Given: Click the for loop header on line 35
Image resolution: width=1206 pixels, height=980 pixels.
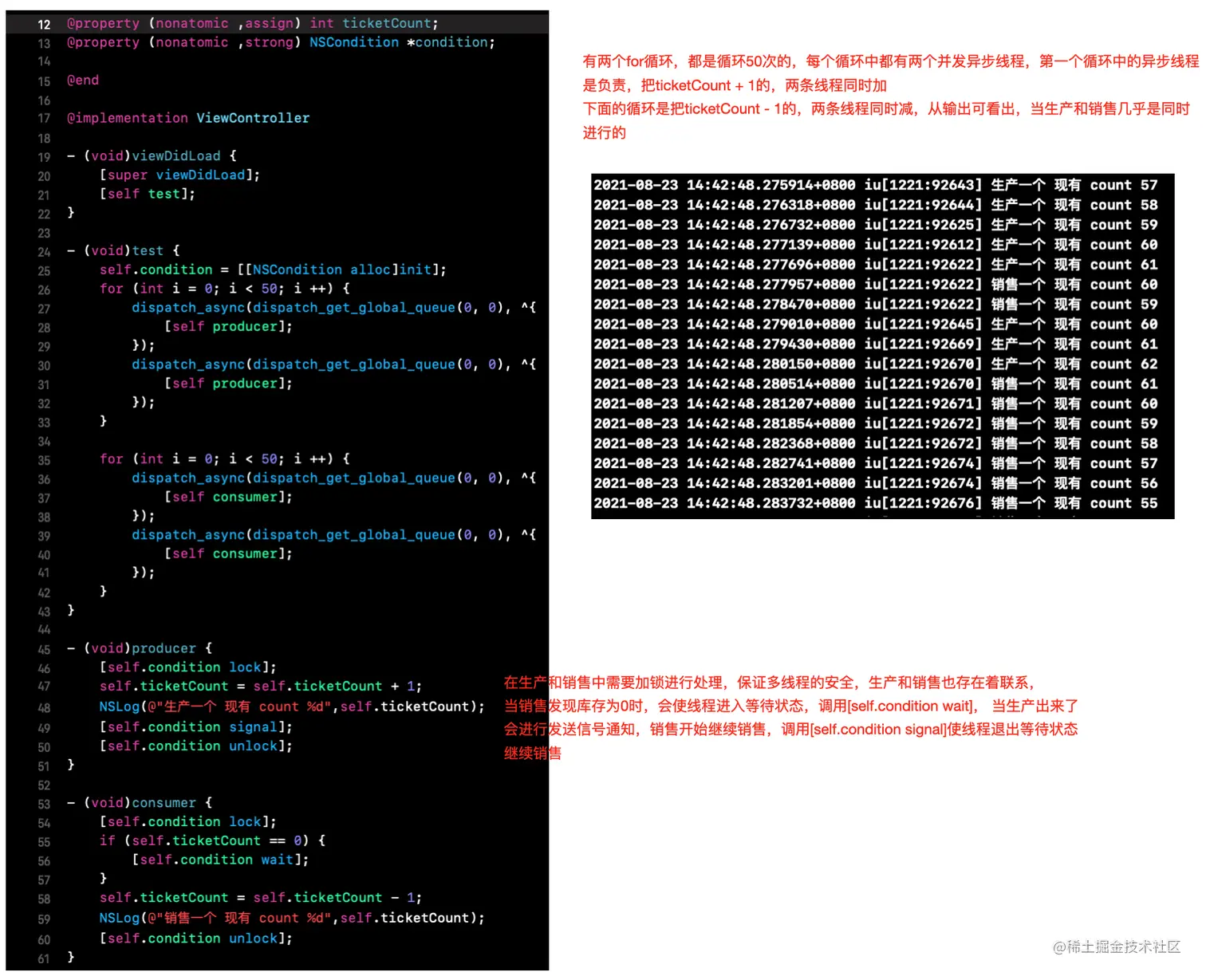Looking at the screenshot, I should coord(225,459).
